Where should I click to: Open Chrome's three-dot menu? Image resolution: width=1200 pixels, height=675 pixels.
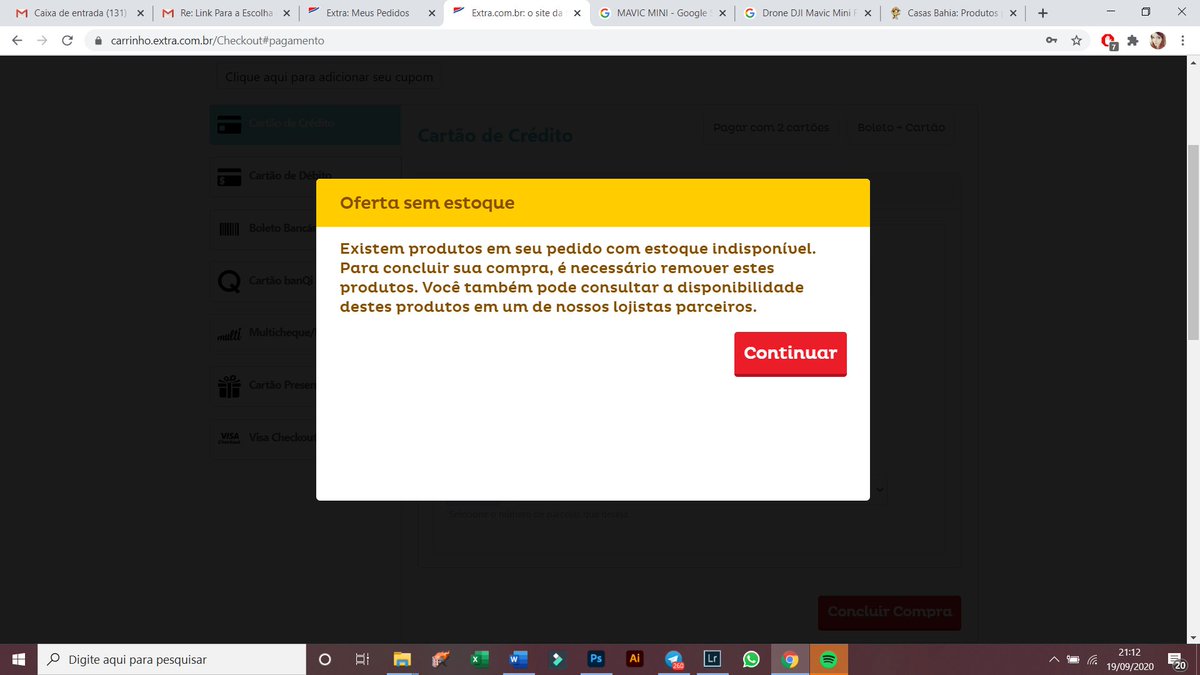click(1183, 41)
